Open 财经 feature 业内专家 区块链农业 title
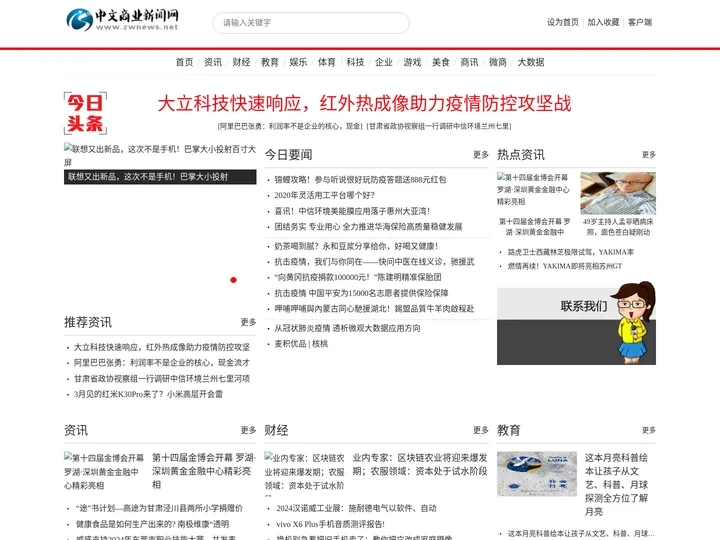Viewport: 720px width, 540px height. click(x=420, y=464)
